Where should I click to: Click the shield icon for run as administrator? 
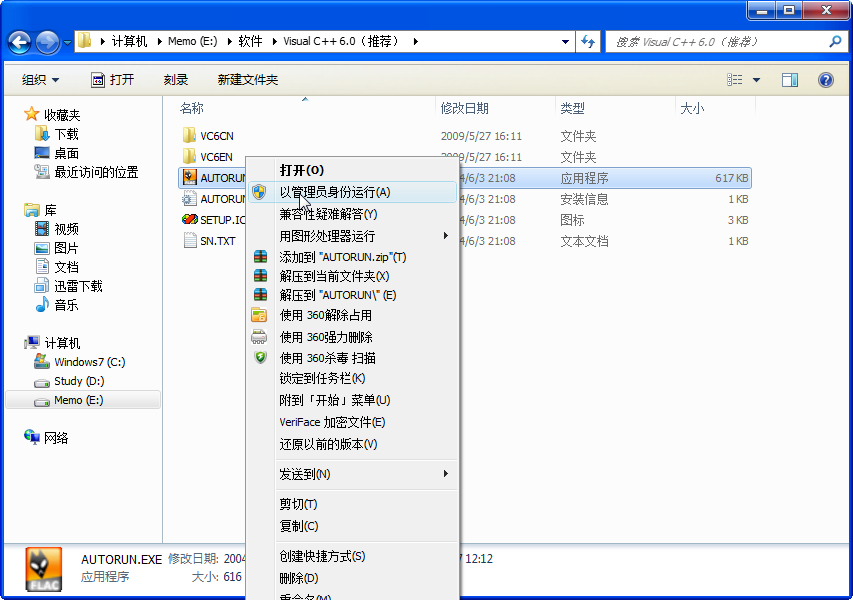(259, 191)
